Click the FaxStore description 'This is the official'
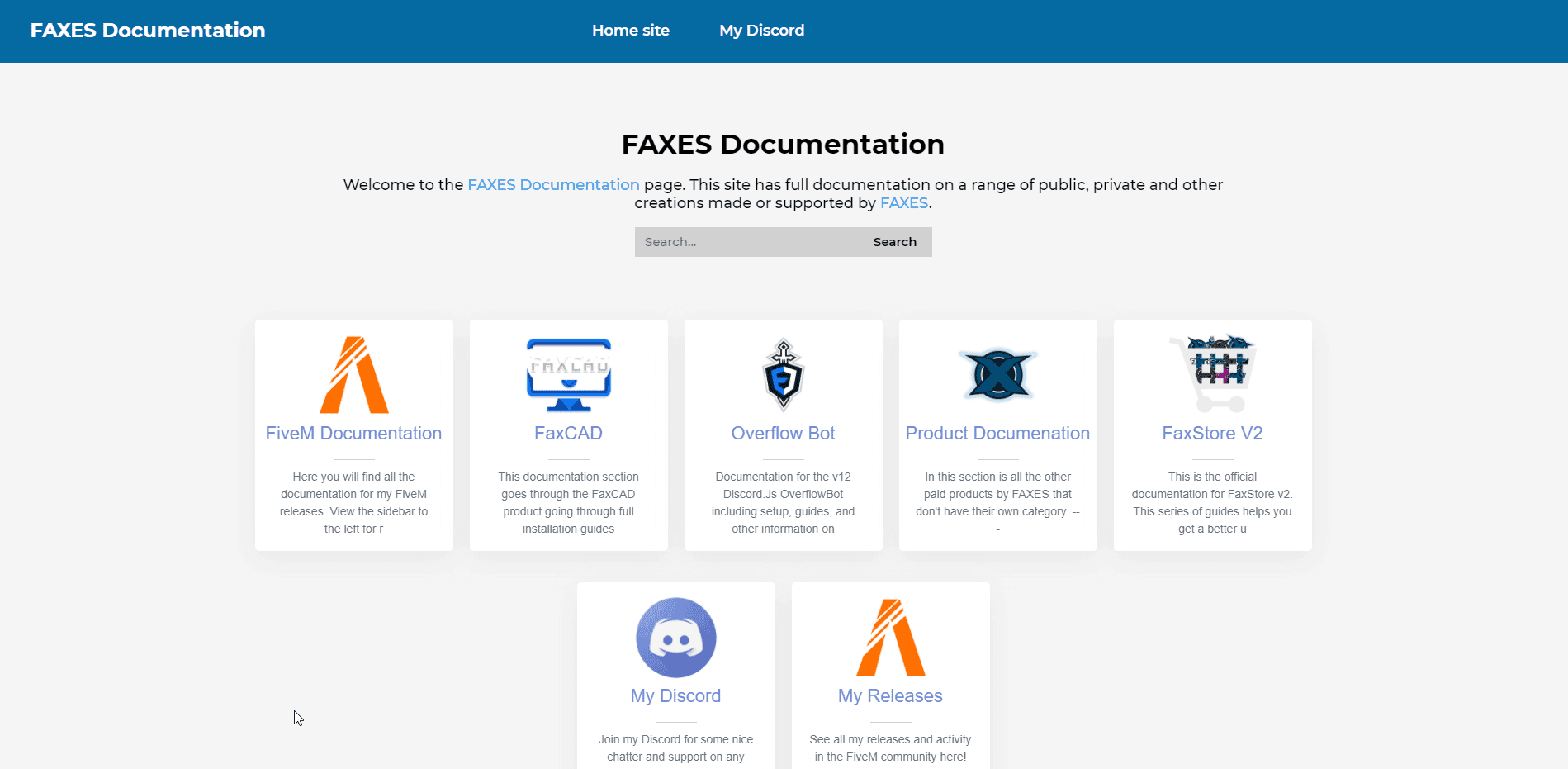This screenshot has height=769, width=1568. tap(1213, 503)
